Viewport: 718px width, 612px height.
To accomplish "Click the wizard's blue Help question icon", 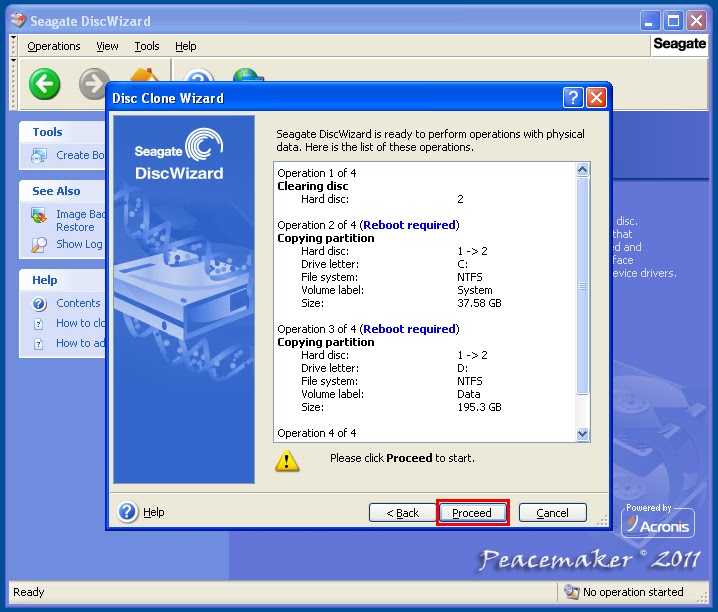I will [x=127, y=512].
